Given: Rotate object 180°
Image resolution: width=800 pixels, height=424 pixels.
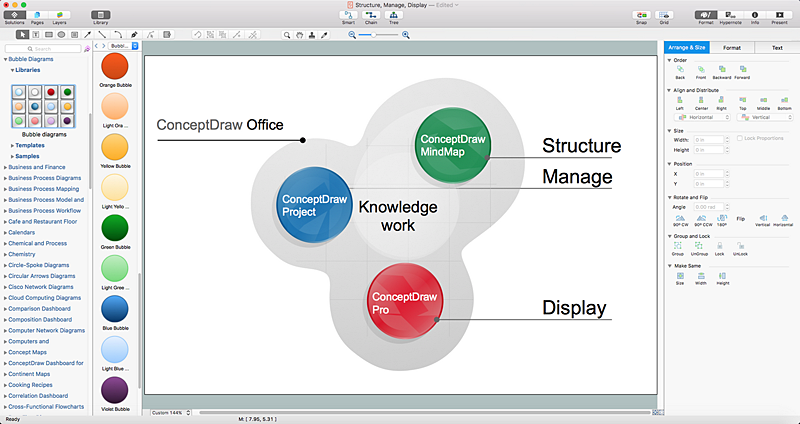Looking at the screenshot, I should pos(721,220).
